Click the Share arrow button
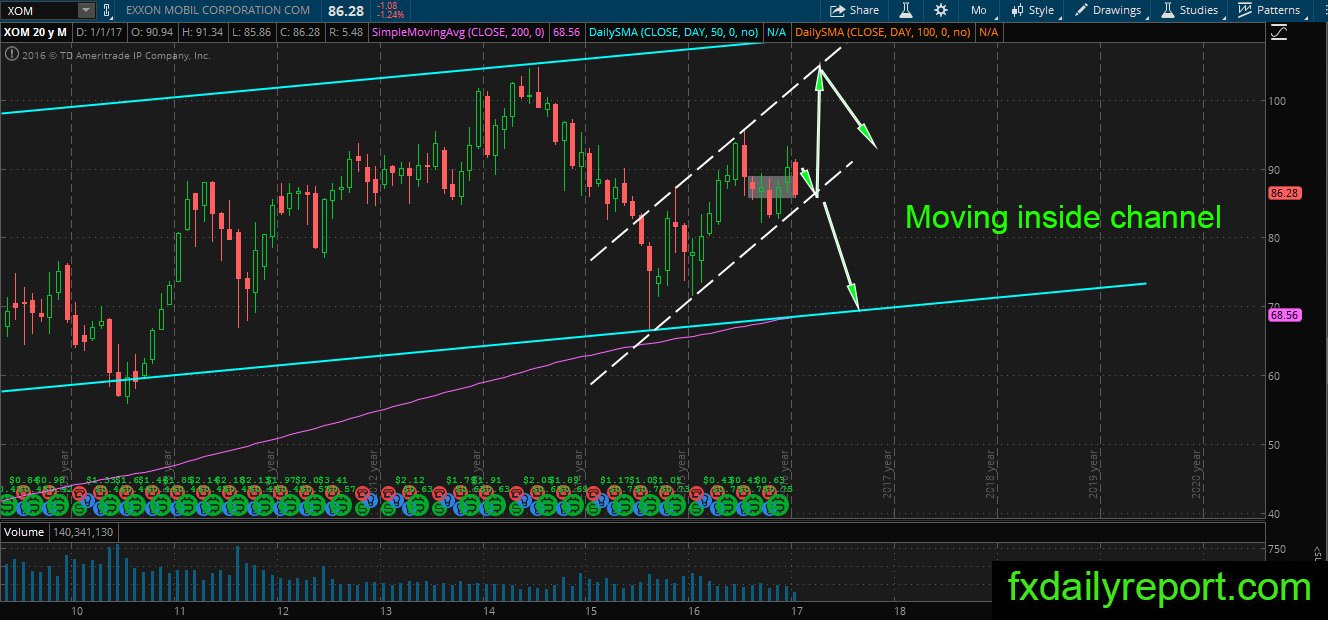 point(855,10)
